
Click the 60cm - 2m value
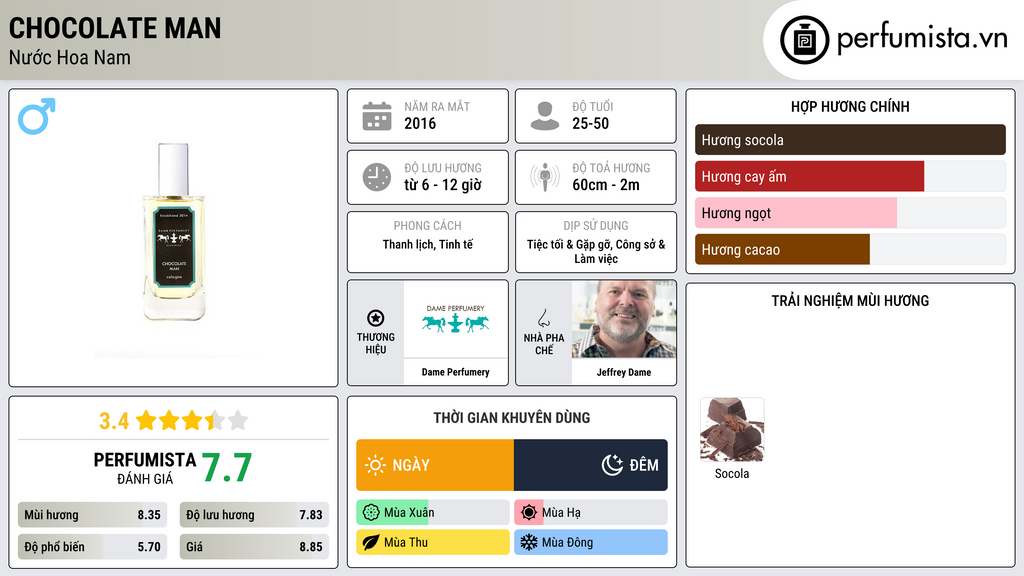pos(606,185)
